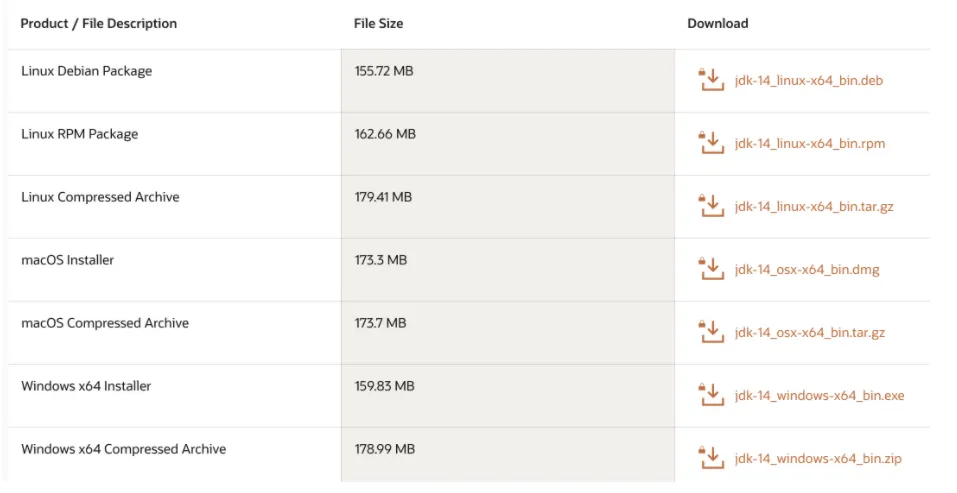Open the jdk-14_linux-x64_bin.deb link
The image size is (957, 493).
(x=808, y=81)
